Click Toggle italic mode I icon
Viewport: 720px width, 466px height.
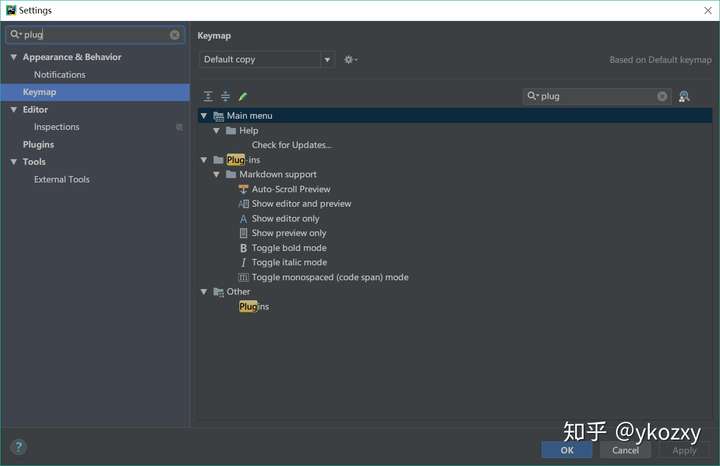(243, 263)
